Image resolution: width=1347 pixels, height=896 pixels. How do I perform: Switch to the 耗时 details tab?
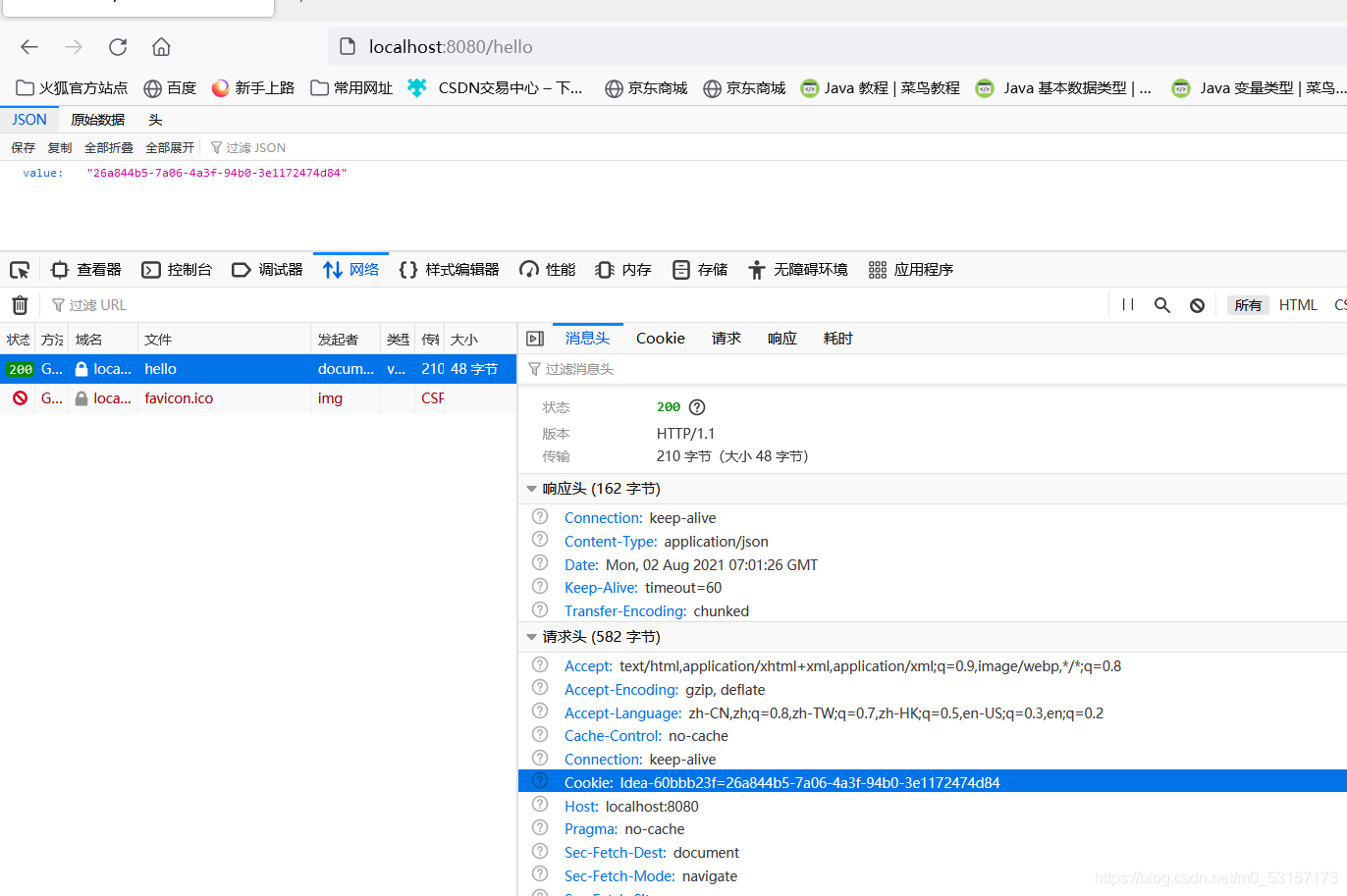pyautogui.click(x=838, y=339)
